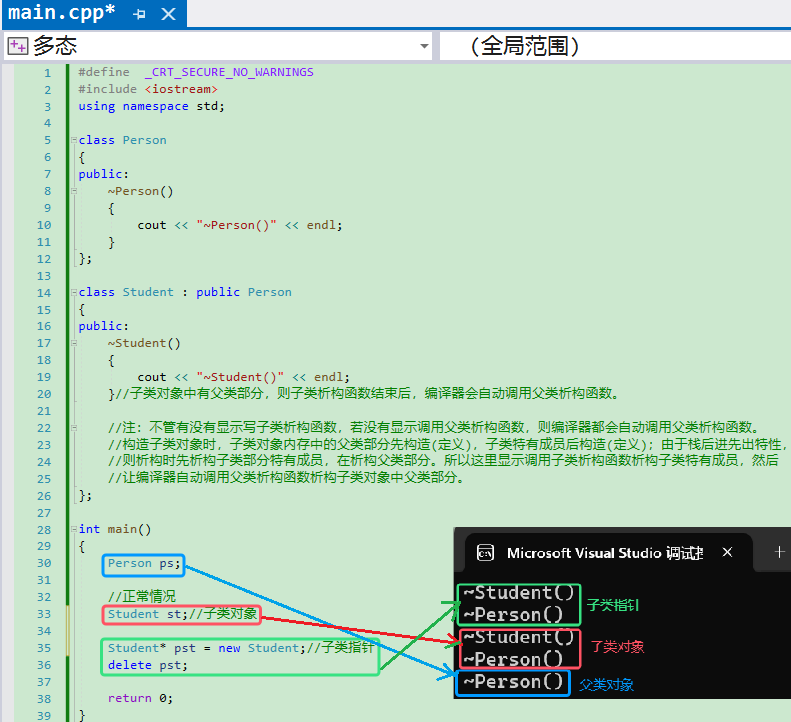Image resolution: width=791 pixels, height=722 pixels.
Task: Click the //正常情况 comment on line 32
Action: [142, 596]
